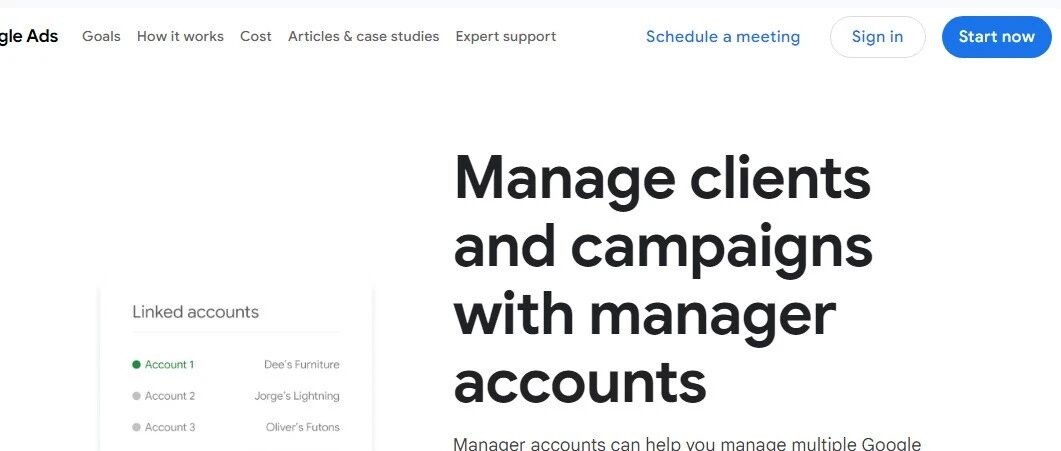Select the gray Account 2 status dot
This screenshot has width=1061, height=451.
pyautogui.click(x=136, y=396)
